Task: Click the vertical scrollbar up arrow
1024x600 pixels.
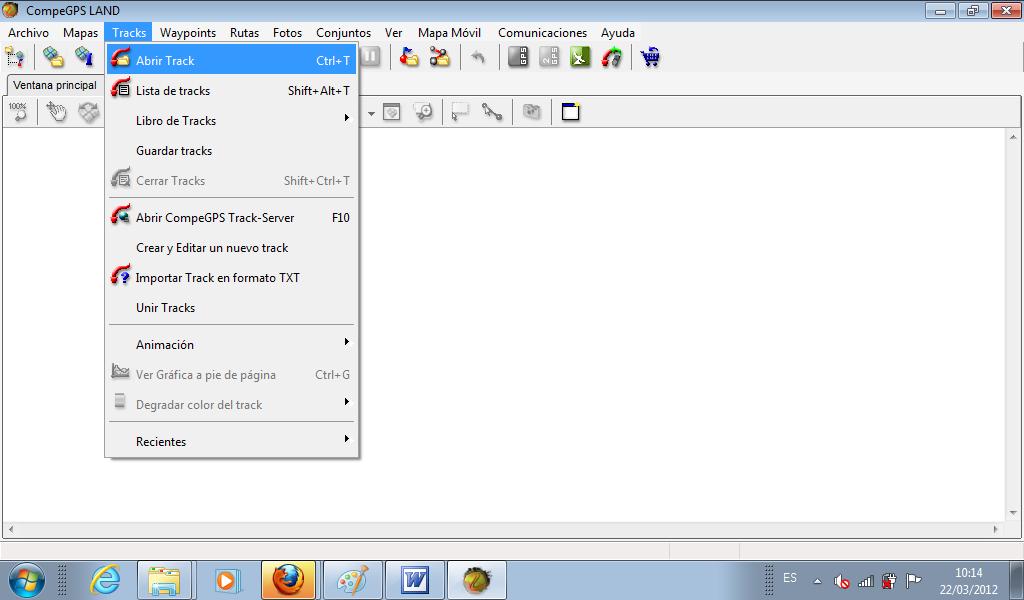Action: point(1013,136)
